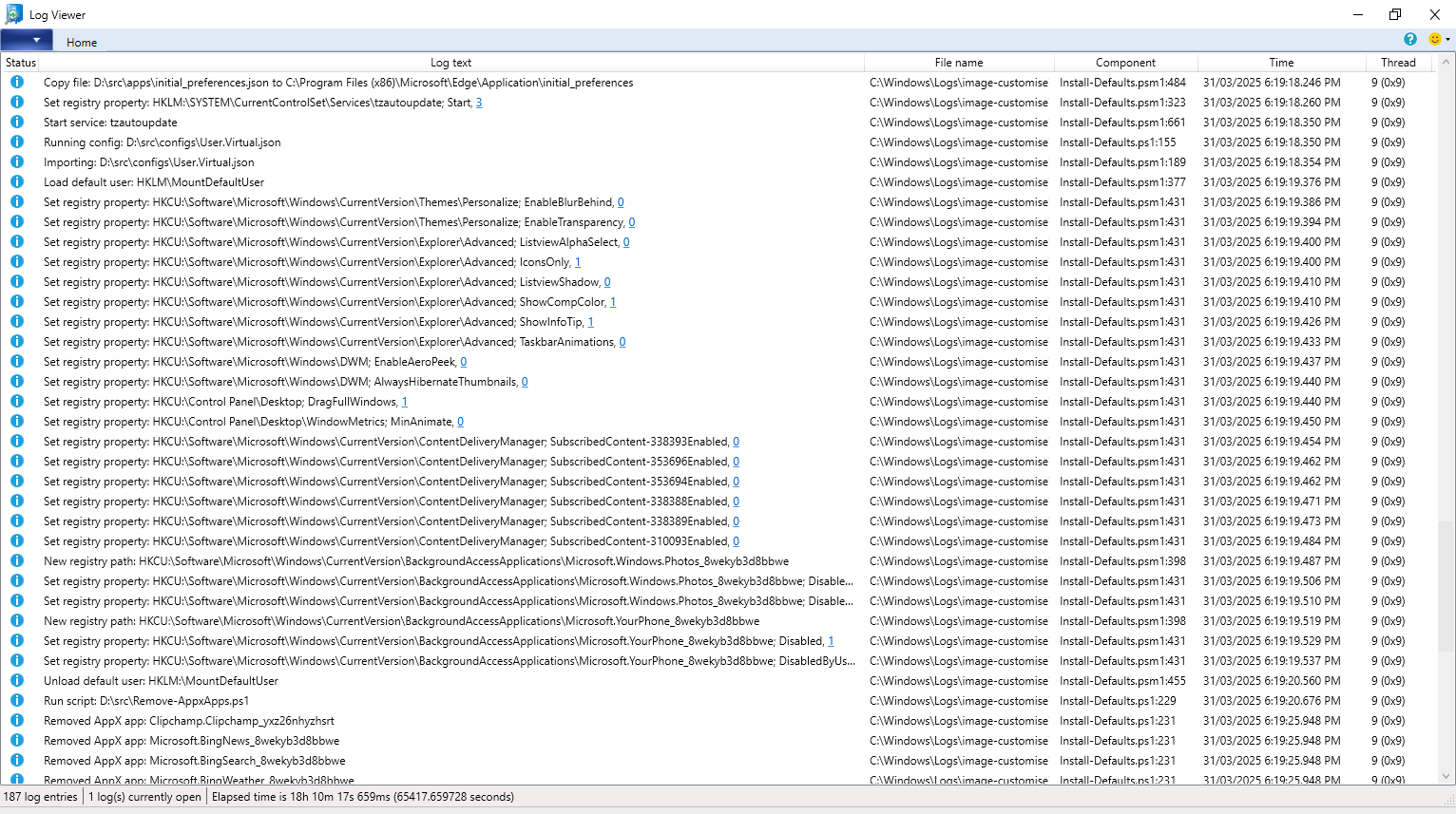The height and width of the screenshot is (814, 1456).
Task: Click the info icon for Run script Remove-AppxApps row
Action: click(x=17, y=701)
